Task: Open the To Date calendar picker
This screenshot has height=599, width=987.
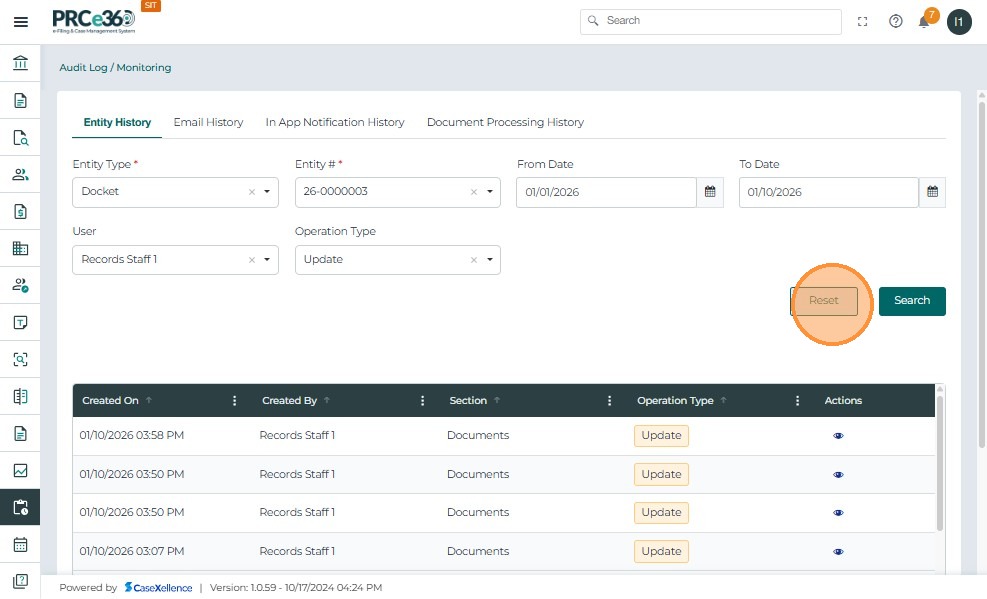Action: coord(932,192)
